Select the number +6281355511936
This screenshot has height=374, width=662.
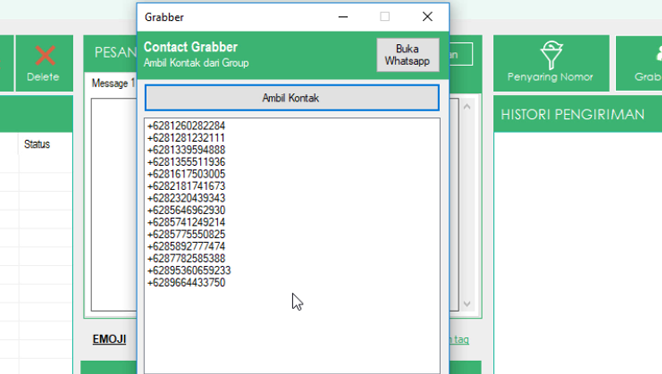point(186,162)
